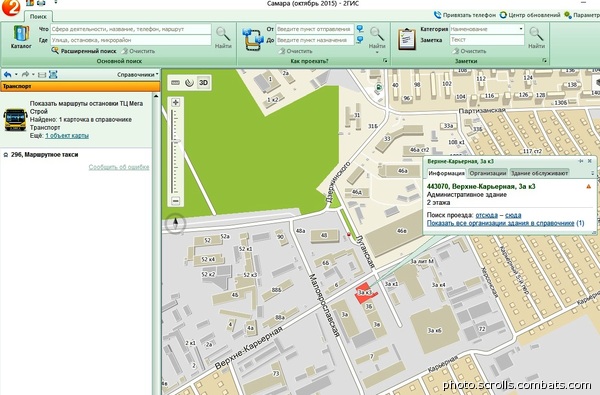Viewport: 600px width, 395px height.
Task: Toggle the 3D map view button
Action: click(x=203, y=83)
